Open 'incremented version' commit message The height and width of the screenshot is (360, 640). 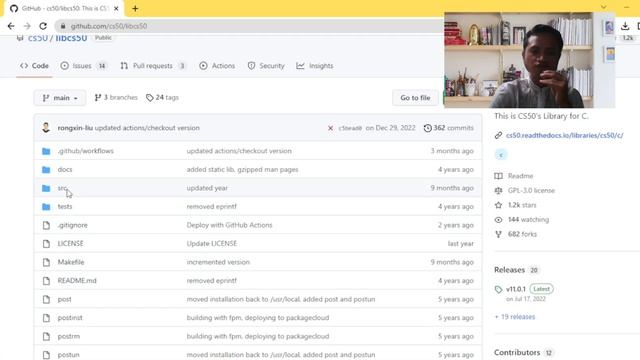pyautogui.click(x=218, y=262)
